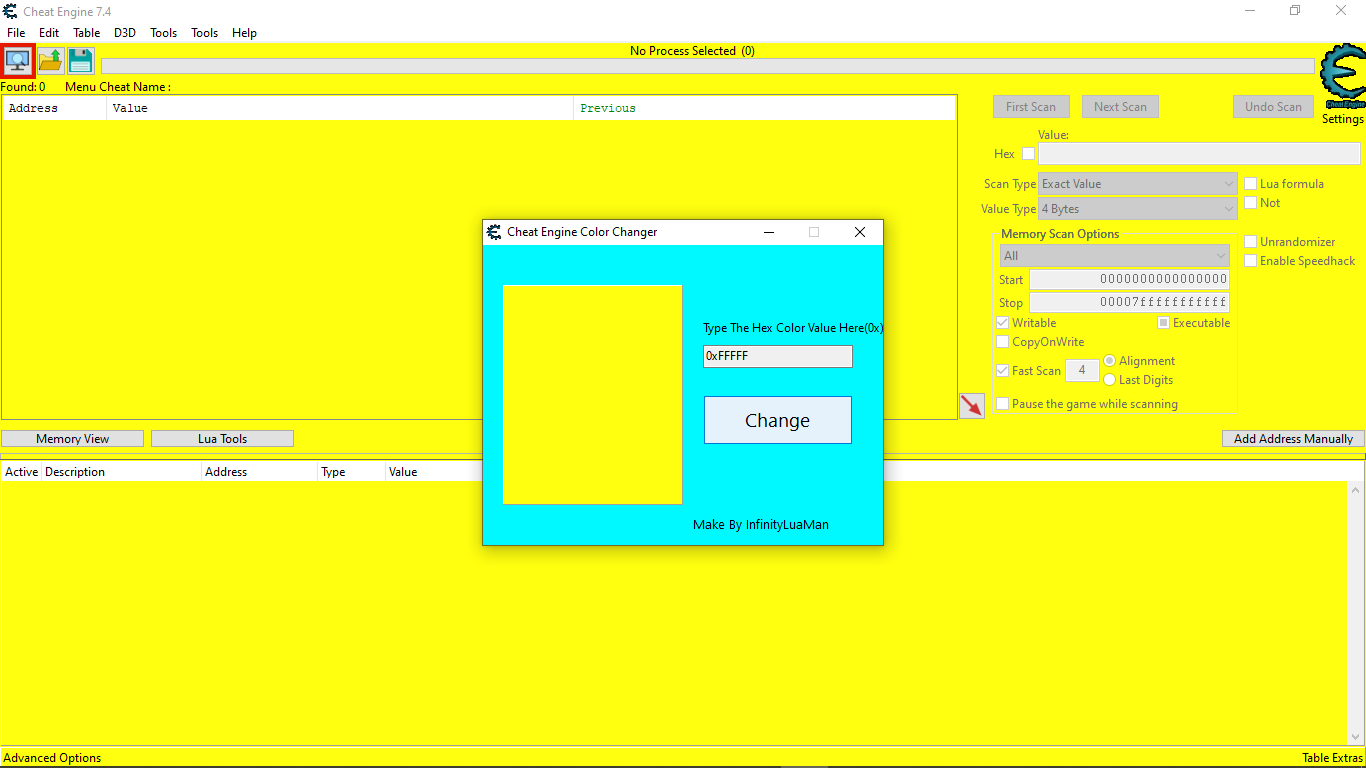Image resolution: width=1366 pixels, height=768 pixels.
Task: Click the "Found: 0" label
Action: [x=23, y=87]
